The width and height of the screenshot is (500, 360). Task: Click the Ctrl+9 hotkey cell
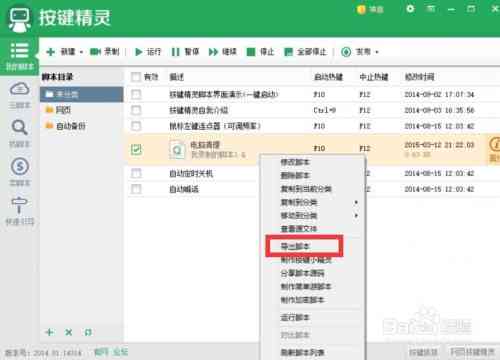[x=325, y=110]
